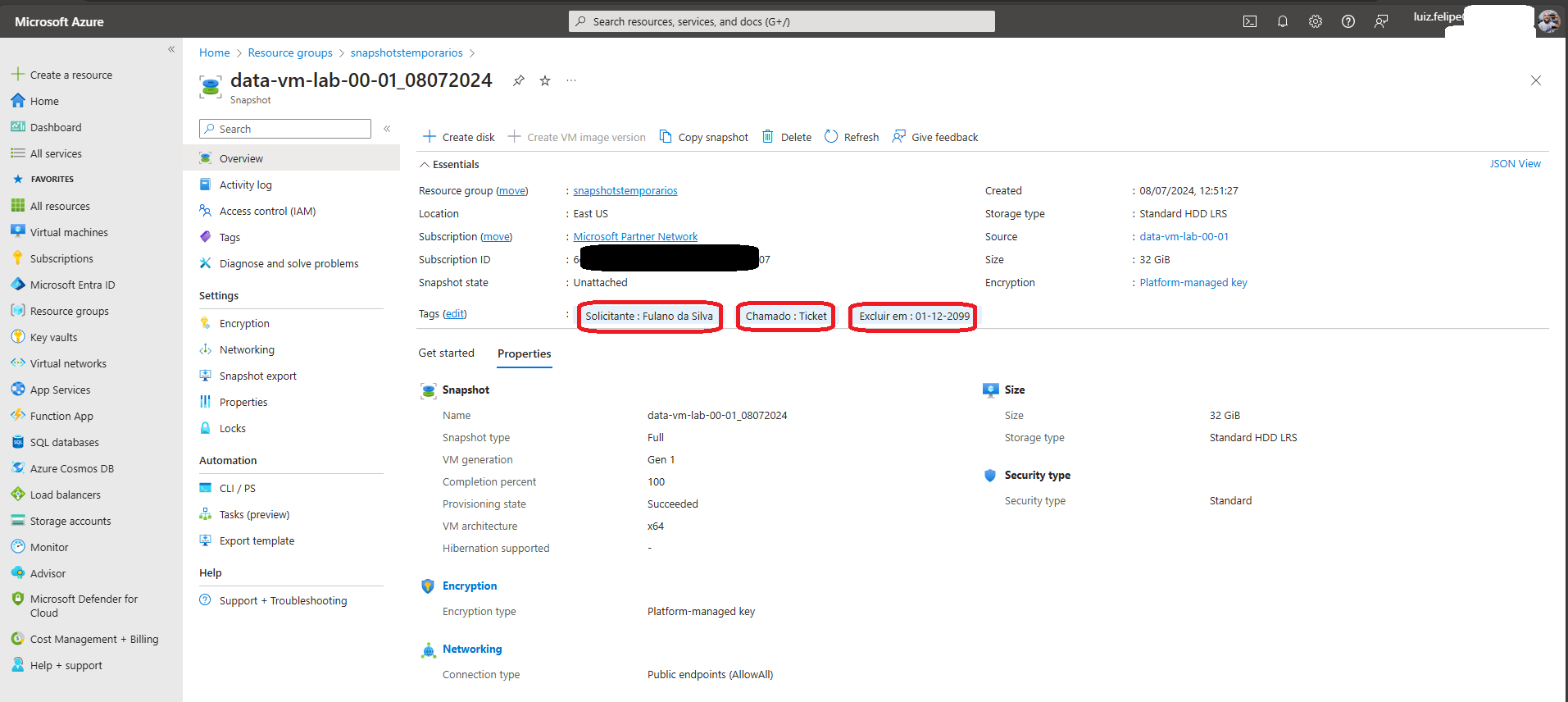Screen dimensions: 1568x702
Task: Collapse the Essentials section
Action: pos(425,165)
